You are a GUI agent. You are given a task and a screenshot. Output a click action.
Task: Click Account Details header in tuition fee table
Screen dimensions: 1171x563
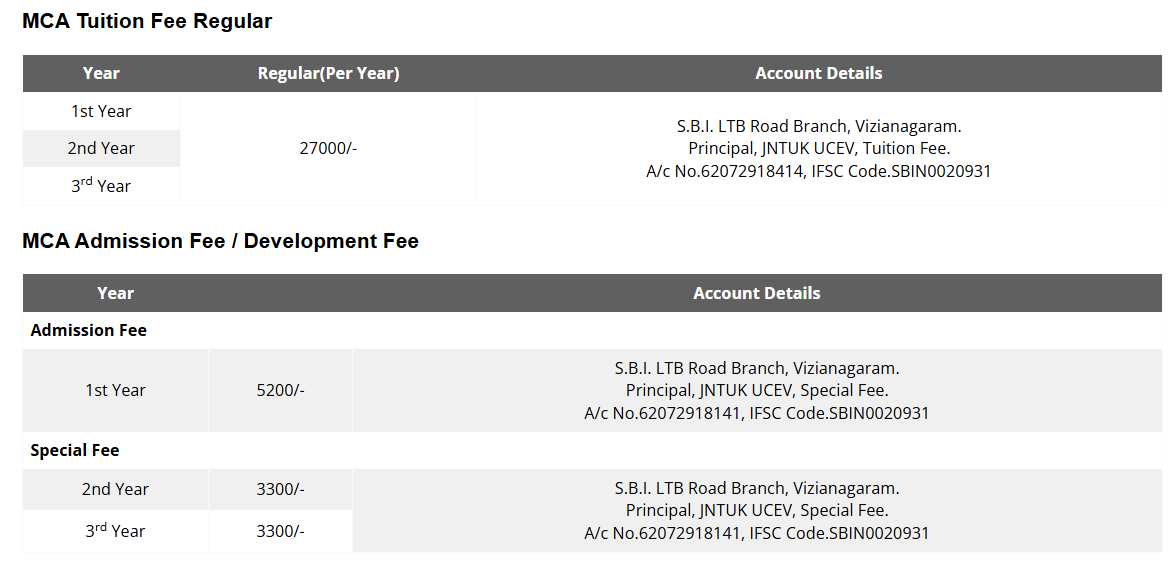click(818, 73)
